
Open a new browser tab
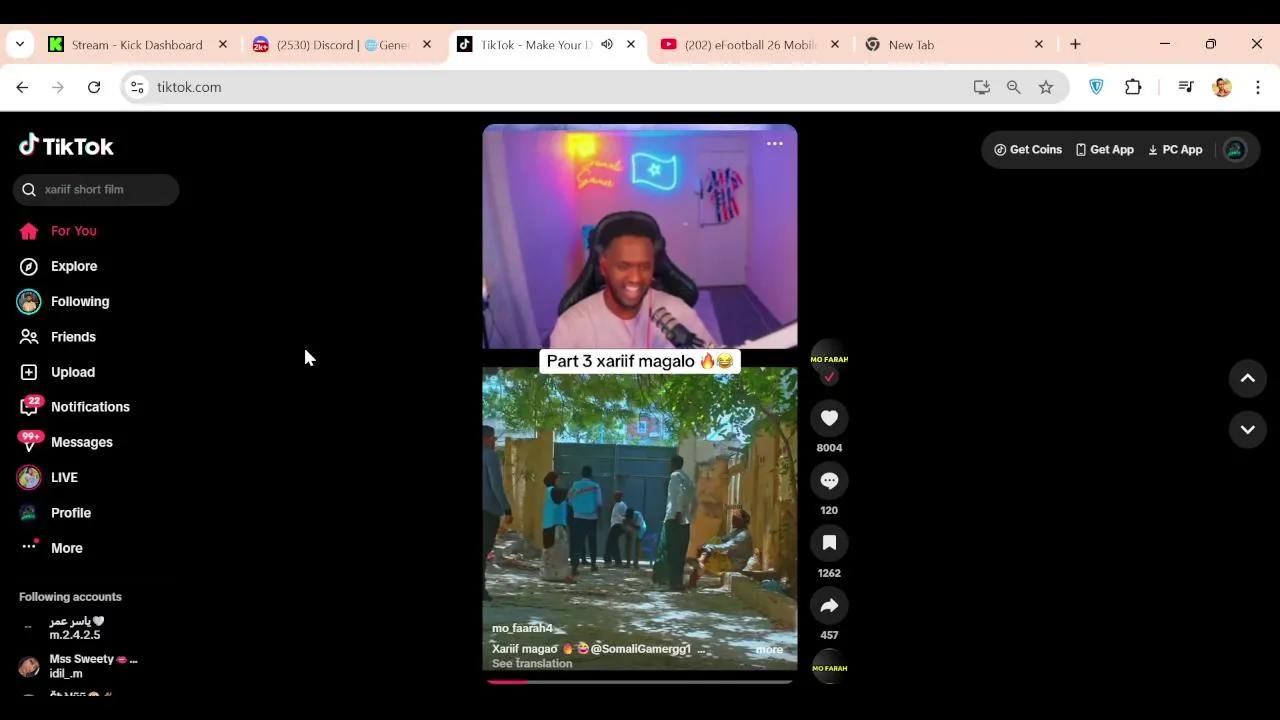1075,45
